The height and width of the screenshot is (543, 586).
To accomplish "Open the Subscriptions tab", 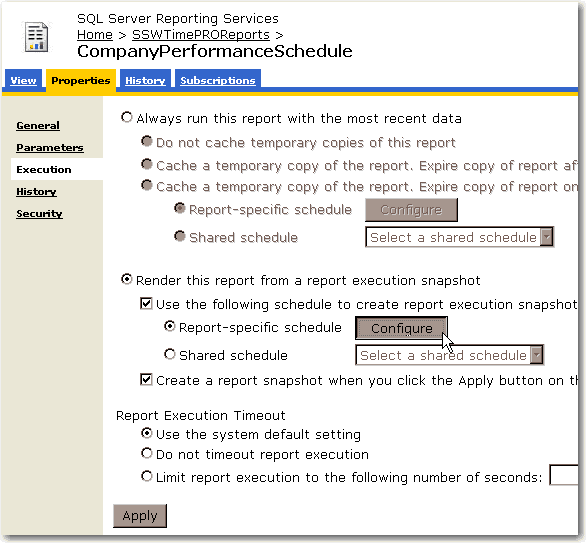I will (218, 80).
